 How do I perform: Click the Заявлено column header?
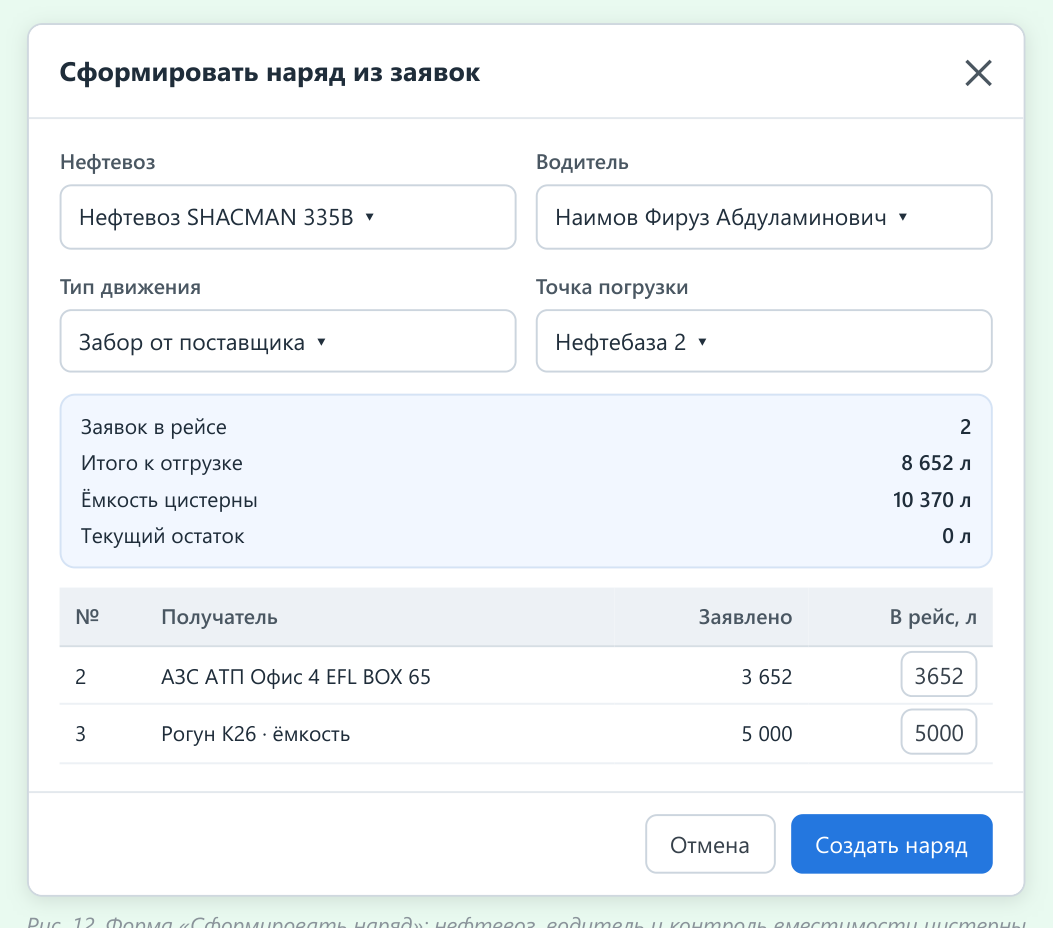click(745, 616)
